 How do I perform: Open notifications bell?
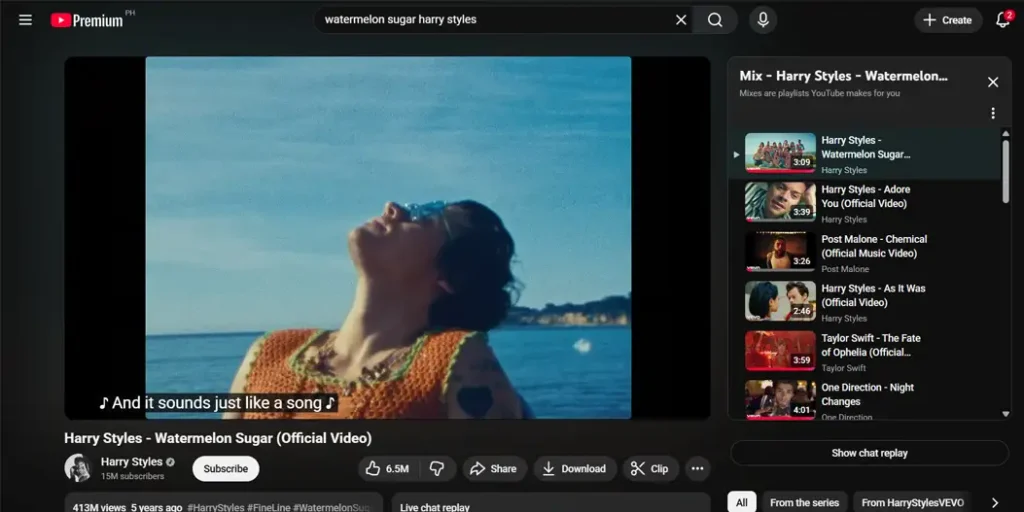tap(1003, 20)
